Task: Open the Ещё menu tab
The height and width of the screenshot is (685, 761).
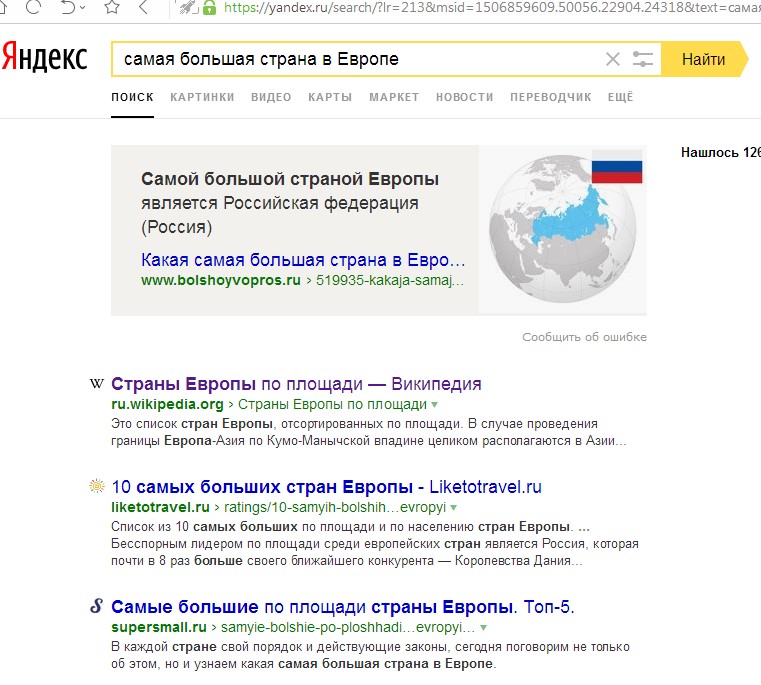Action: [x=621, y=97]
